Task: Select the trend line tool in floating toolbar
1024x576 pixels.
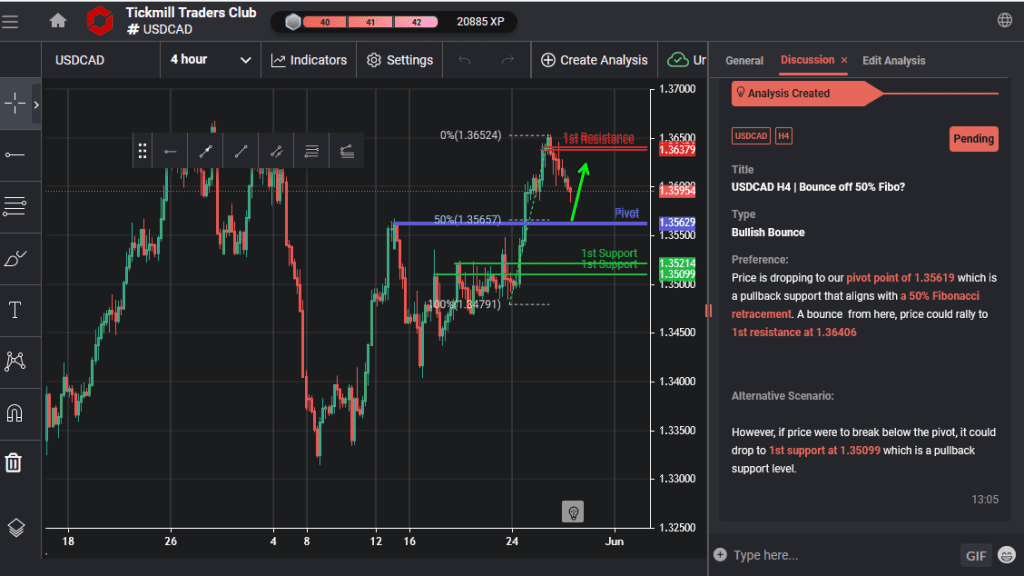Action: (240, 150)
